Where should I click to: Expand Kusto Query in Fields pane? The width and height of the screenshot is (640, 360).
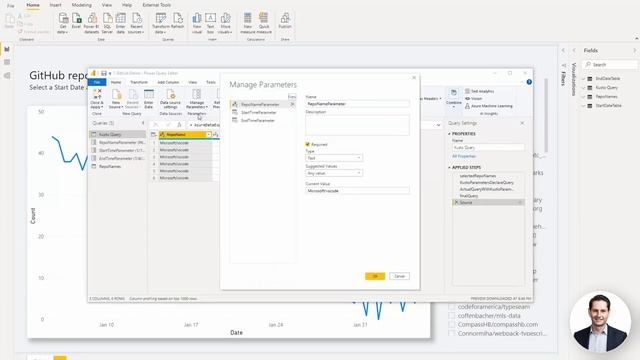click(x=583, y=87)
